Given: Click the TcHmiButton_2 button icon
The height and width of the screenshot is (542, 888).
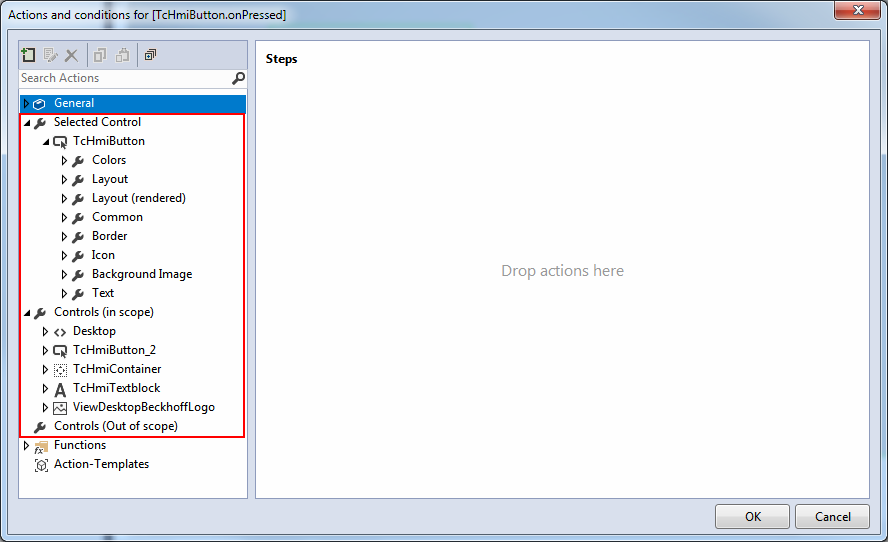Looking at the screenshot, I should pos(60,351).
